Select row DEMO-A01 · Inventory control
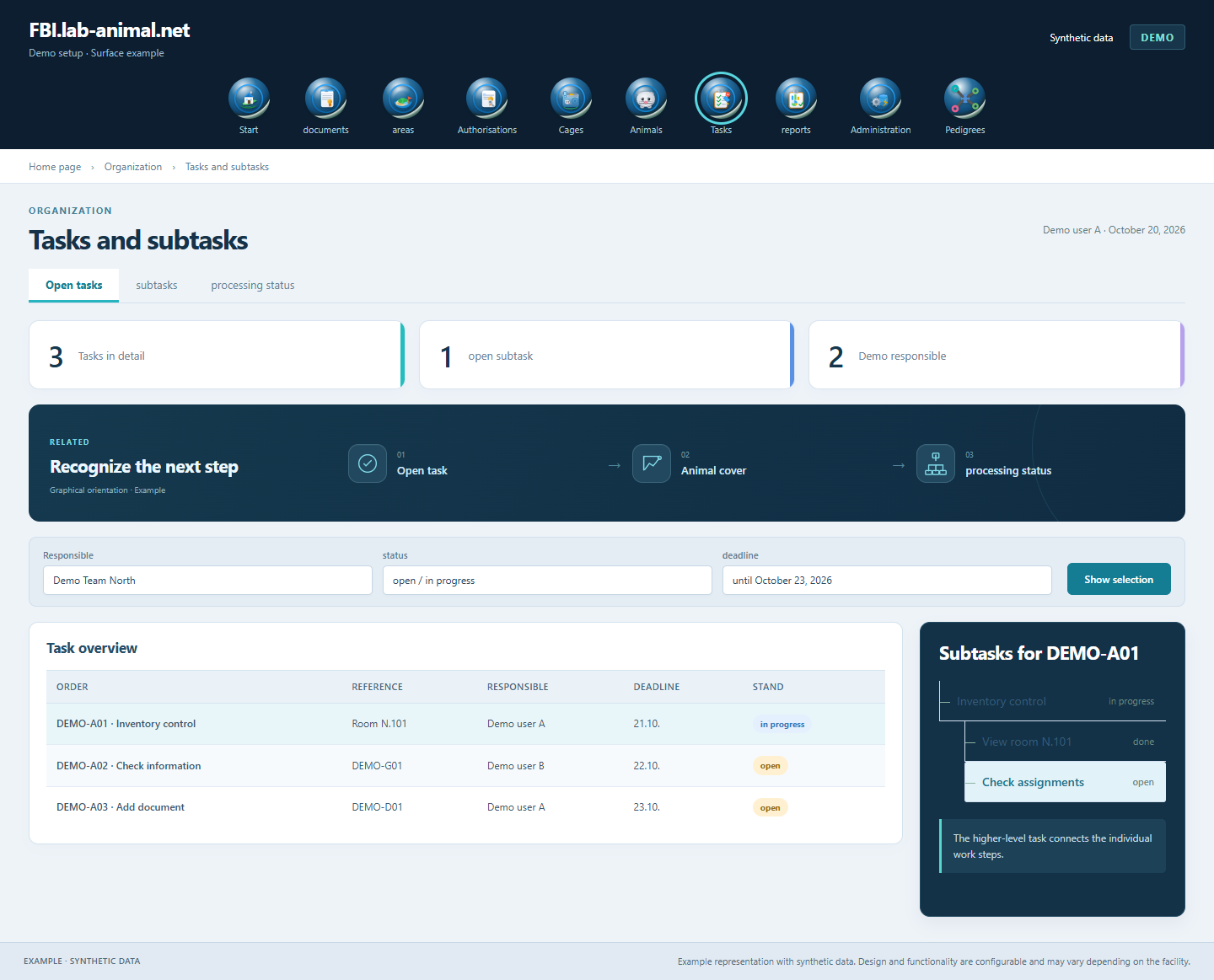 coord(465,724)
